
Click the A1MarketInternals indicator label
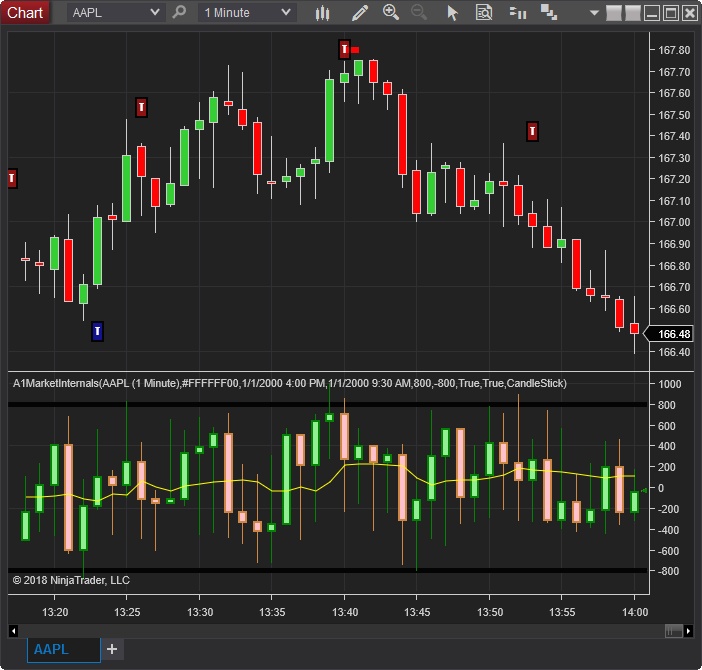[x=290, y=383]
